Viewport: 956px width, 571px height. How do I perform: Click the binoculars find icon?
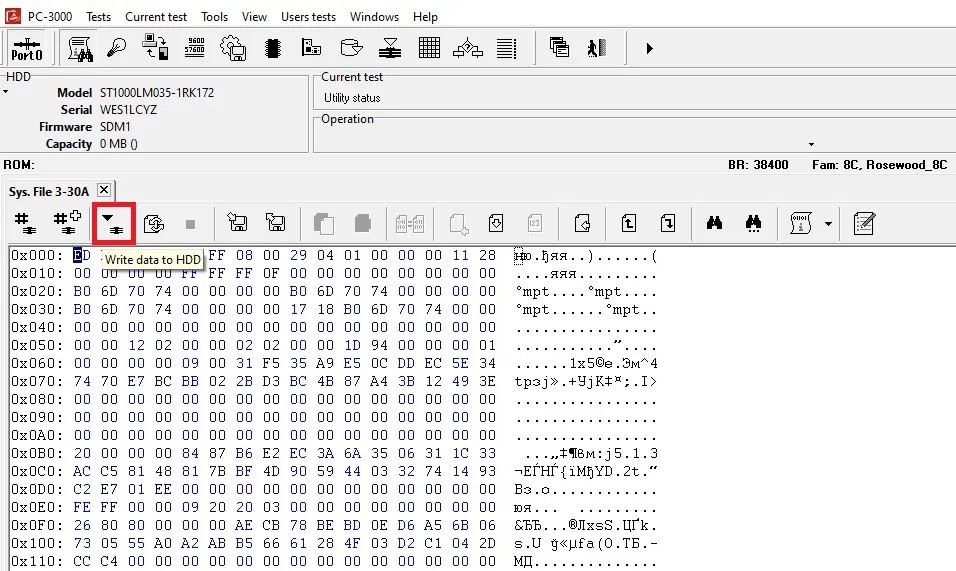714,223
